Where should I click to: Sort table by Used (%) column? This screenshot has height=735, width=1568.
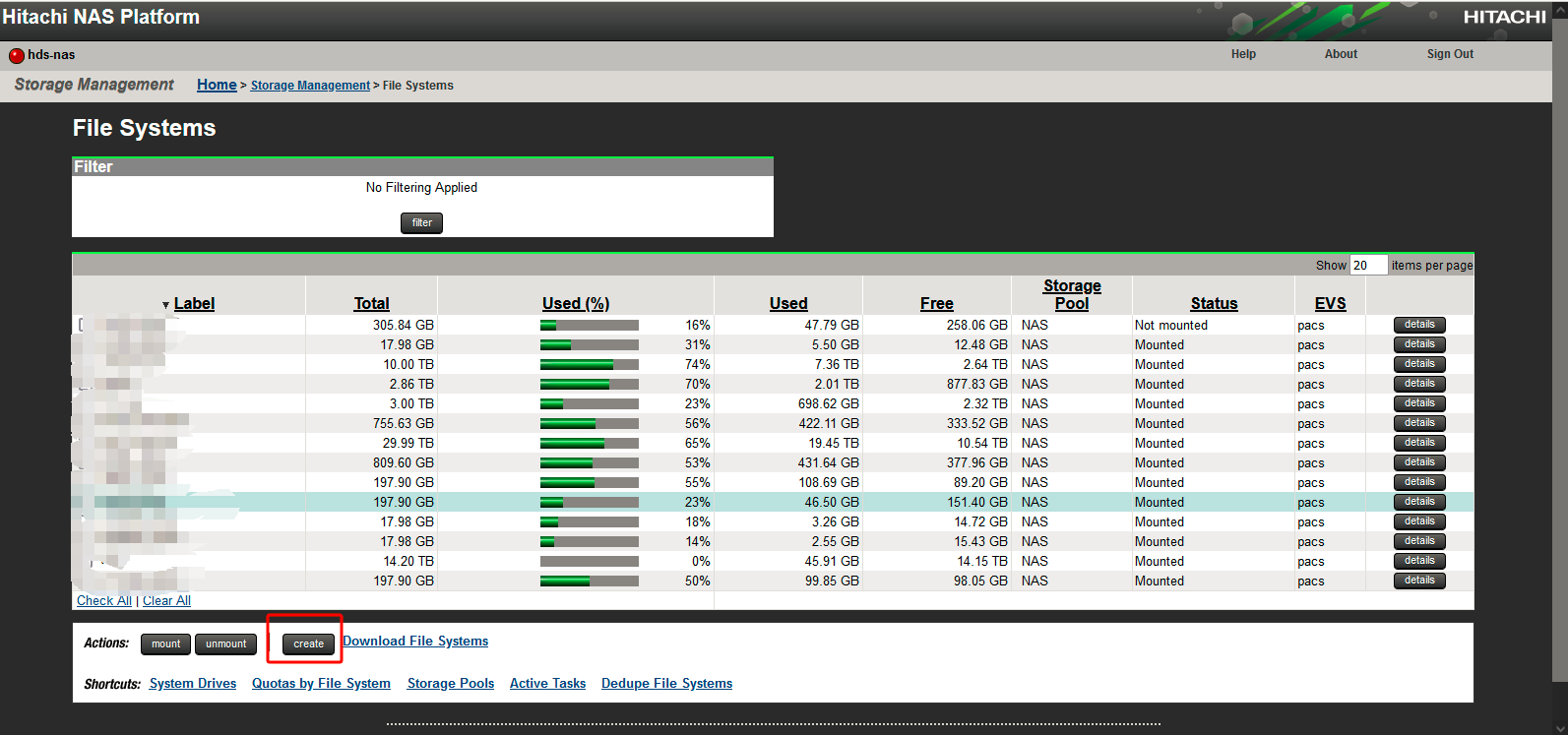coord(576,304)
